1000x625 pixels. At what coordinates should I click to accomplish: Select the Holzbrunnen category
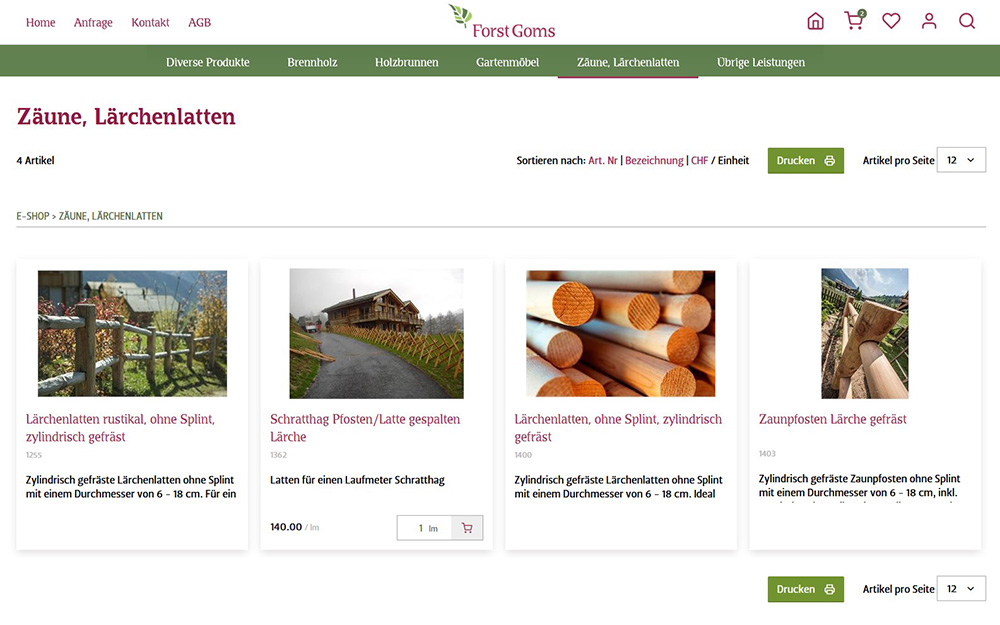point(406,62)
